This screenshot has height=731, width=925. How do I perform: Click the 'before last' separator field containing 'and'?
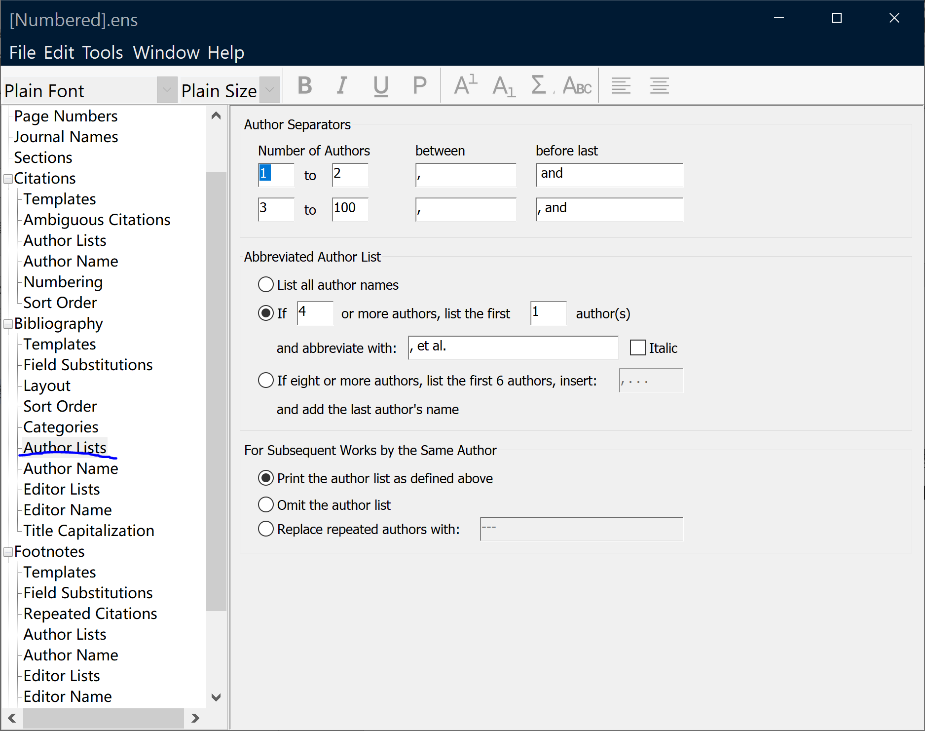click(609, 174)
